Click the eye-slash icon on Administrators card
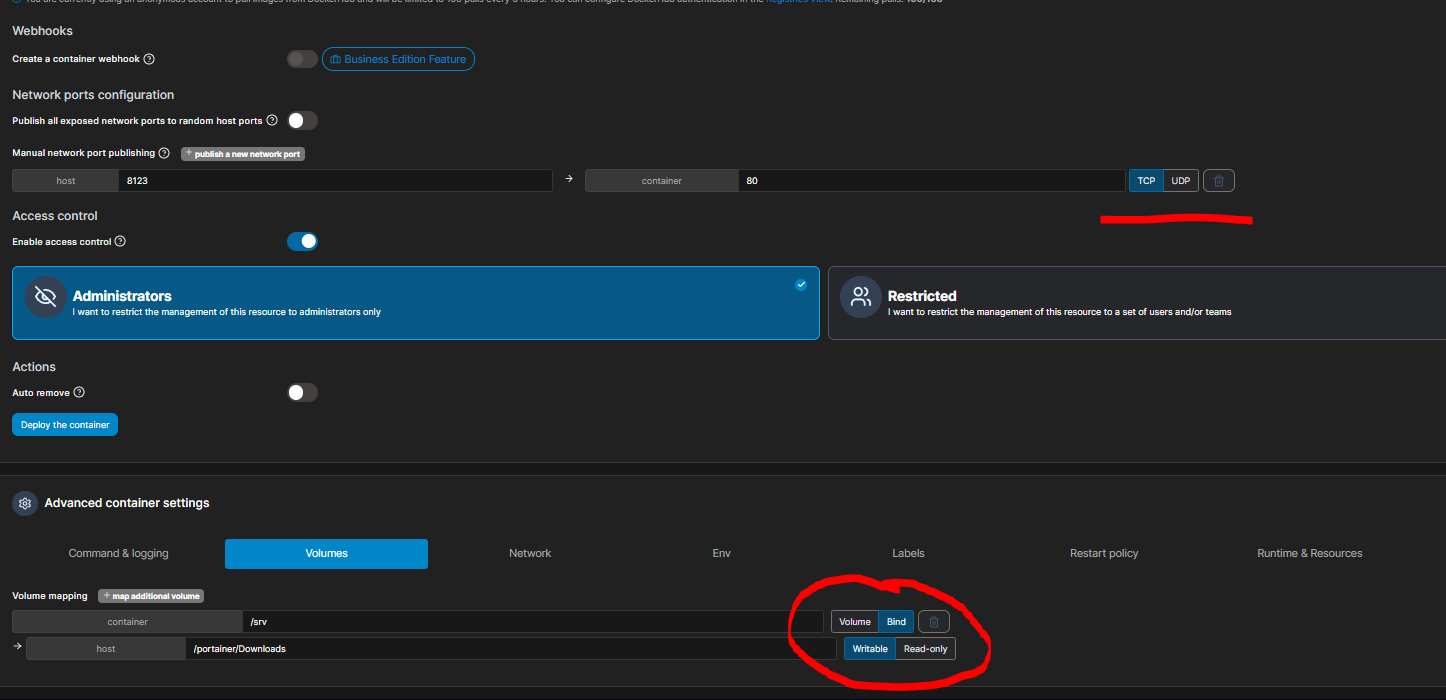 point(46,297)
